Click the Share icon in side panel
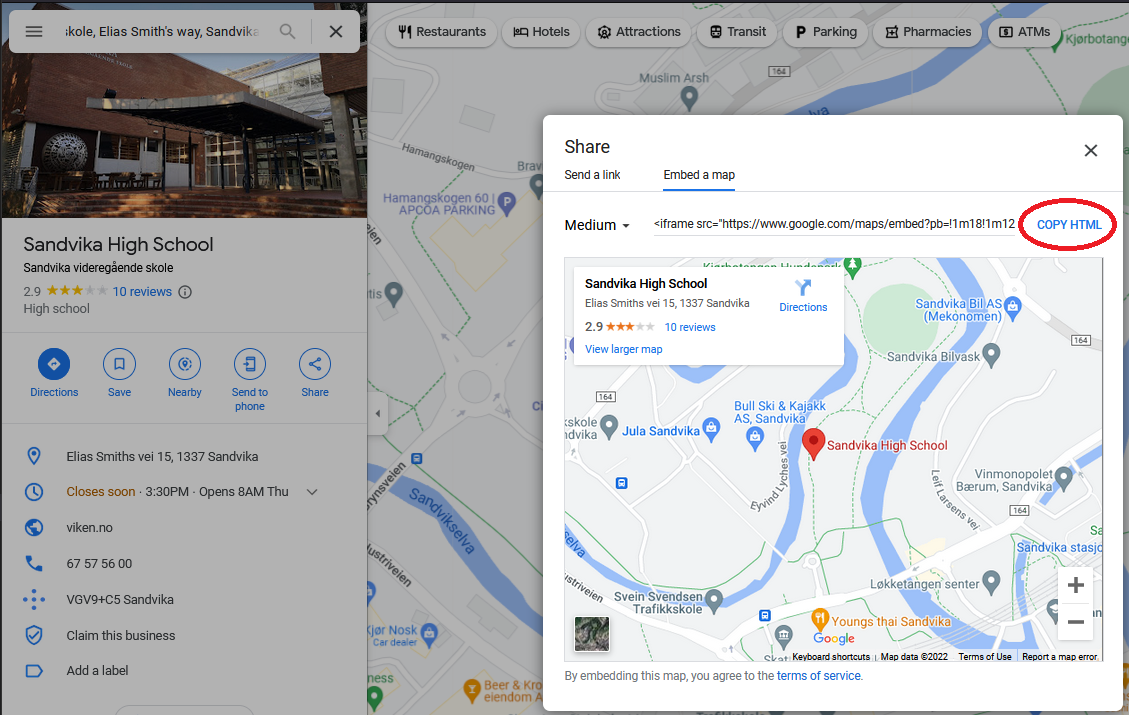The image size is (1129, 715). pyautogui.click(x=315, y=364)
